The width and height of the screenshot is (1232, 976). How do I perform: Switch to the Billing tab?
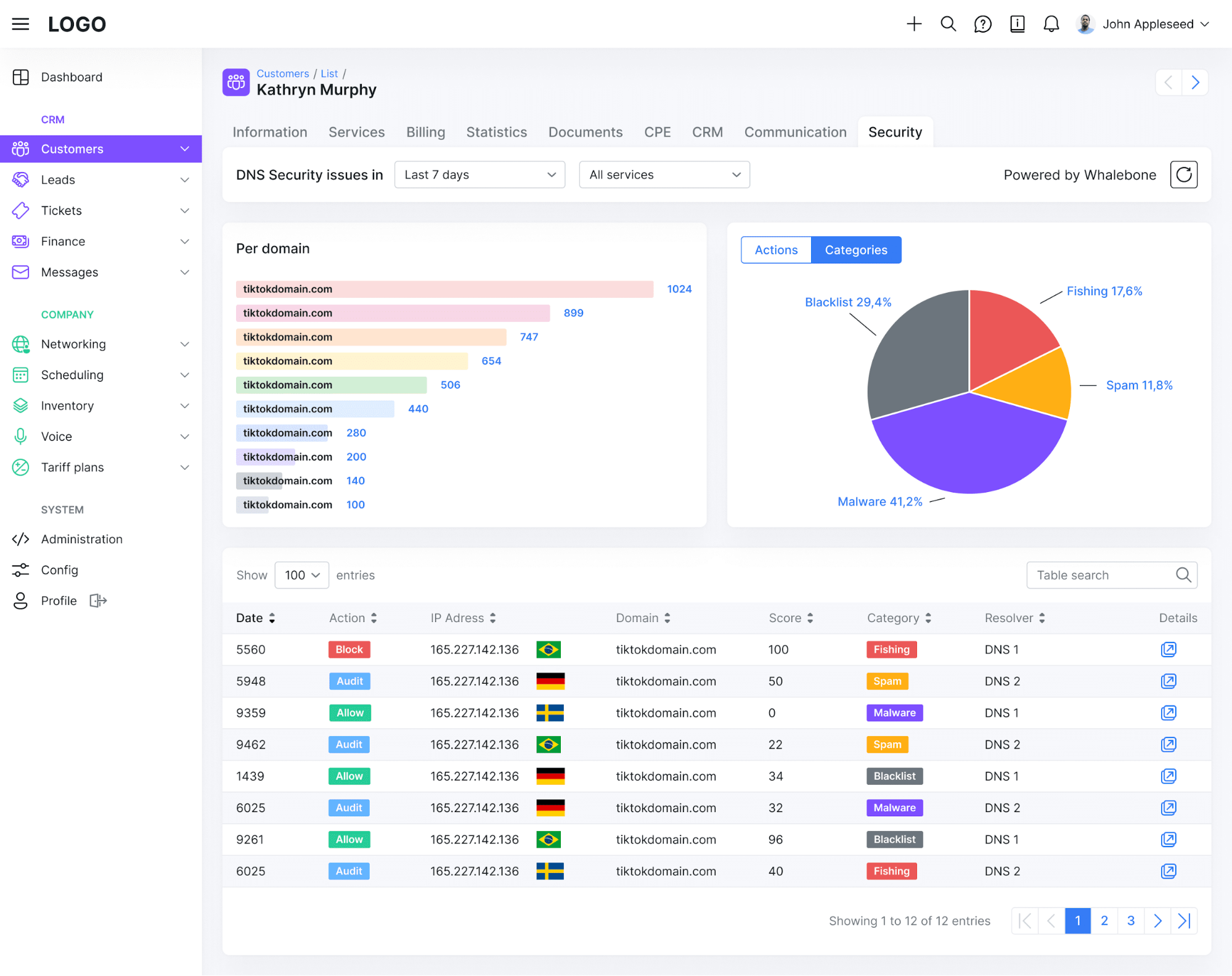point(425,132)
